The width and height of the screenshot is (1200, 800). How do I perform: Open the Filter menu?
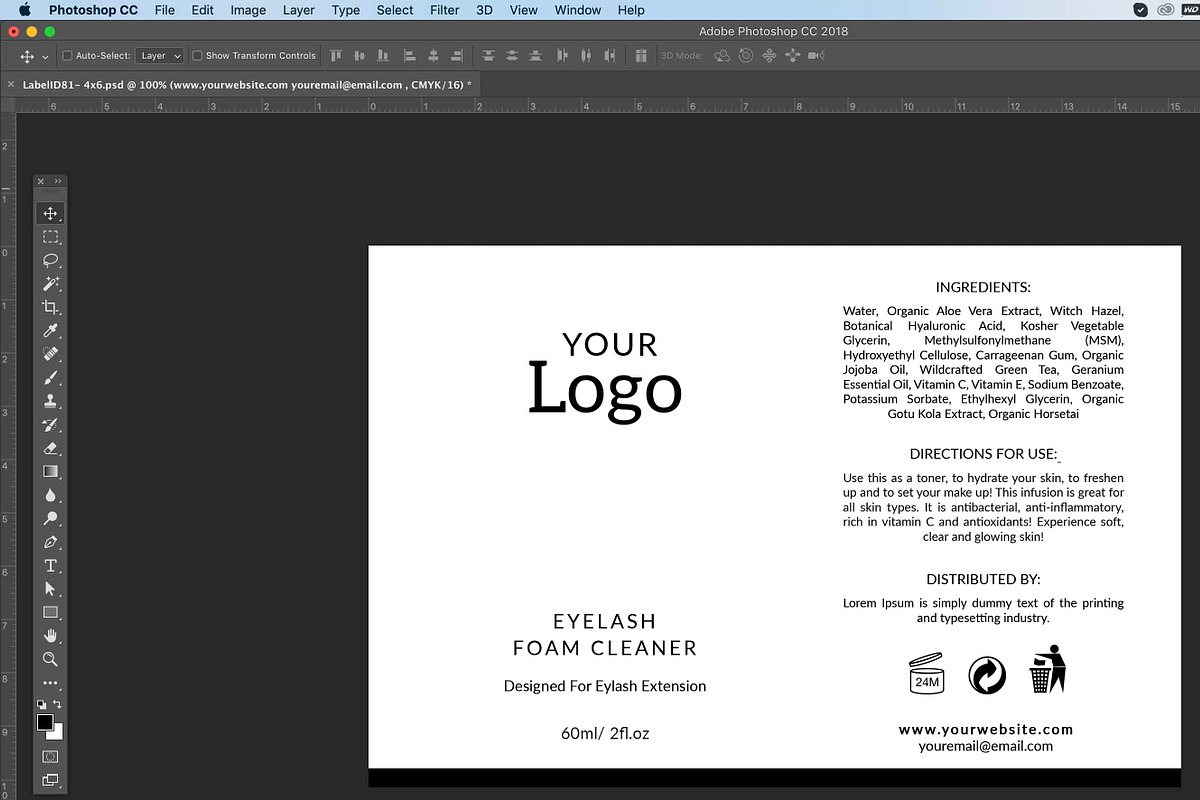coord(445,10)
